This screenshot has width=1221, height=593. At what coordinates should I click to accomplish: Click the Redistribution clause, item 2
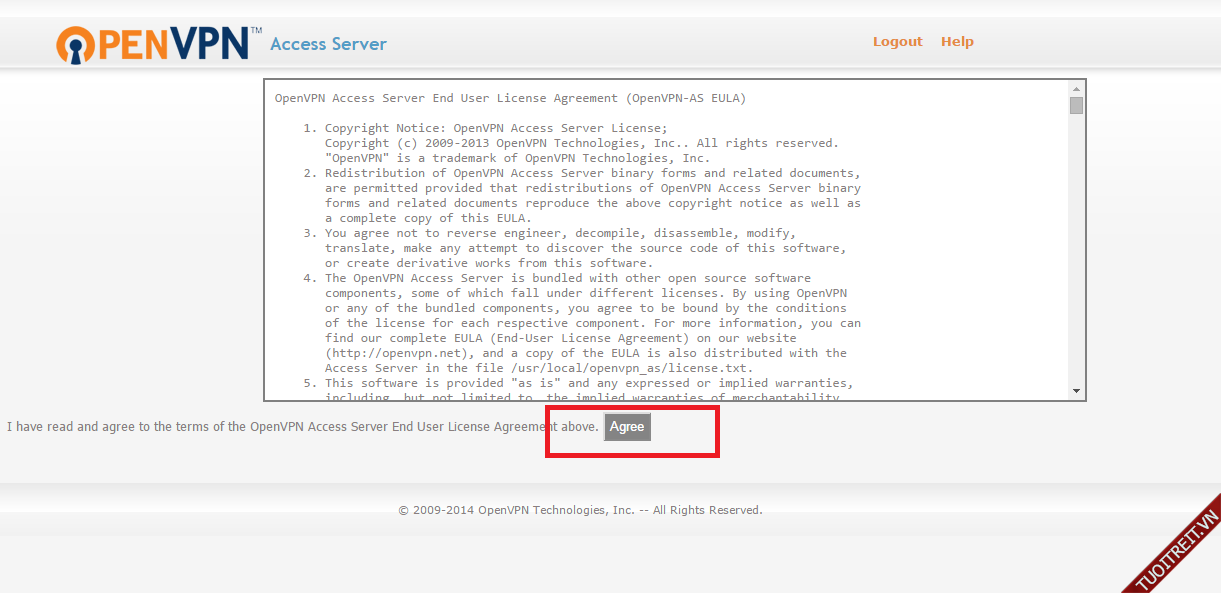[590, 173]
